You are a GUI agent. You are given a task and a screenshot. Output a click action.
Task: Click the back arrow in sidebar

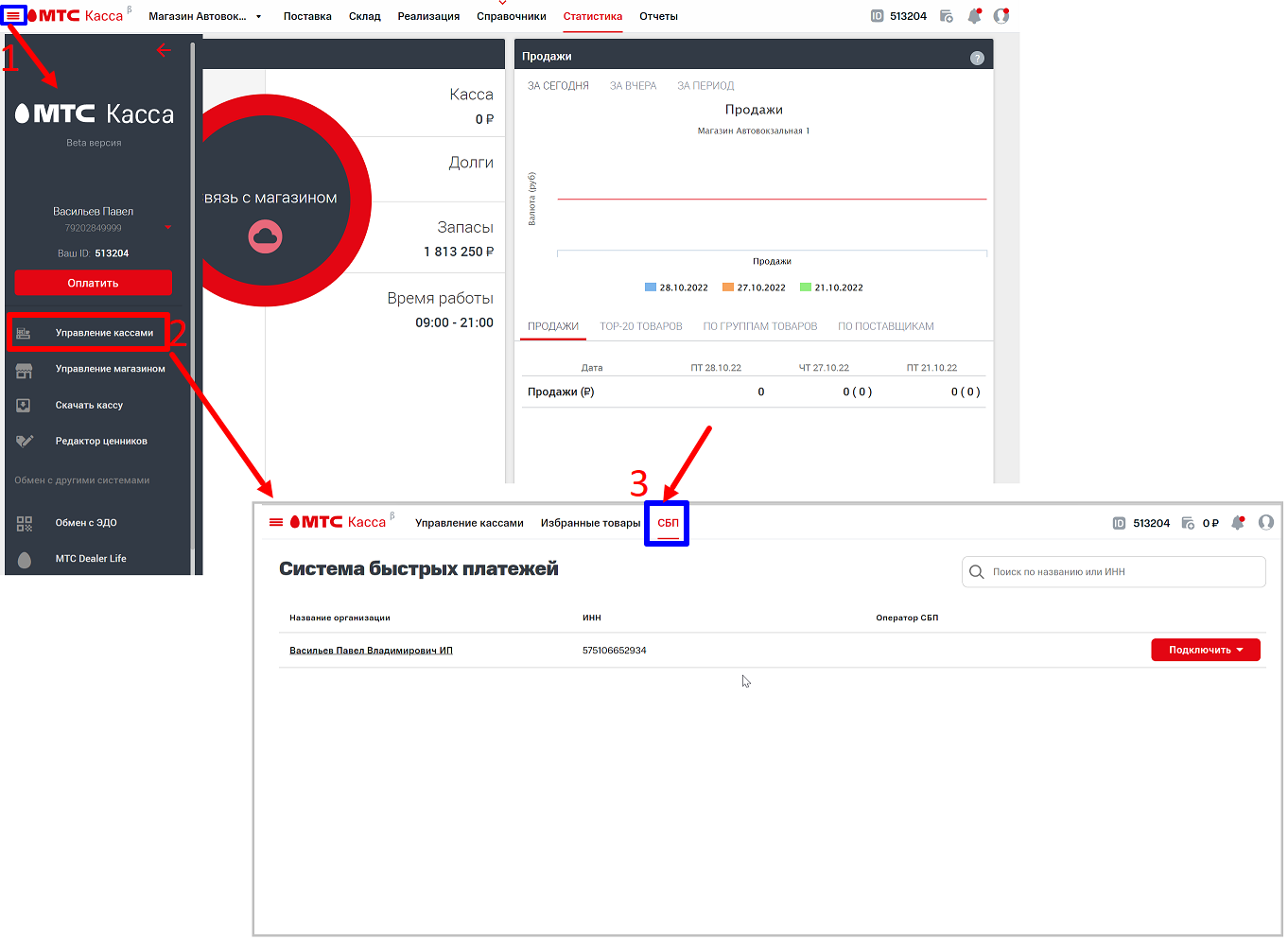pyautogui.click(x=164, y=50)
